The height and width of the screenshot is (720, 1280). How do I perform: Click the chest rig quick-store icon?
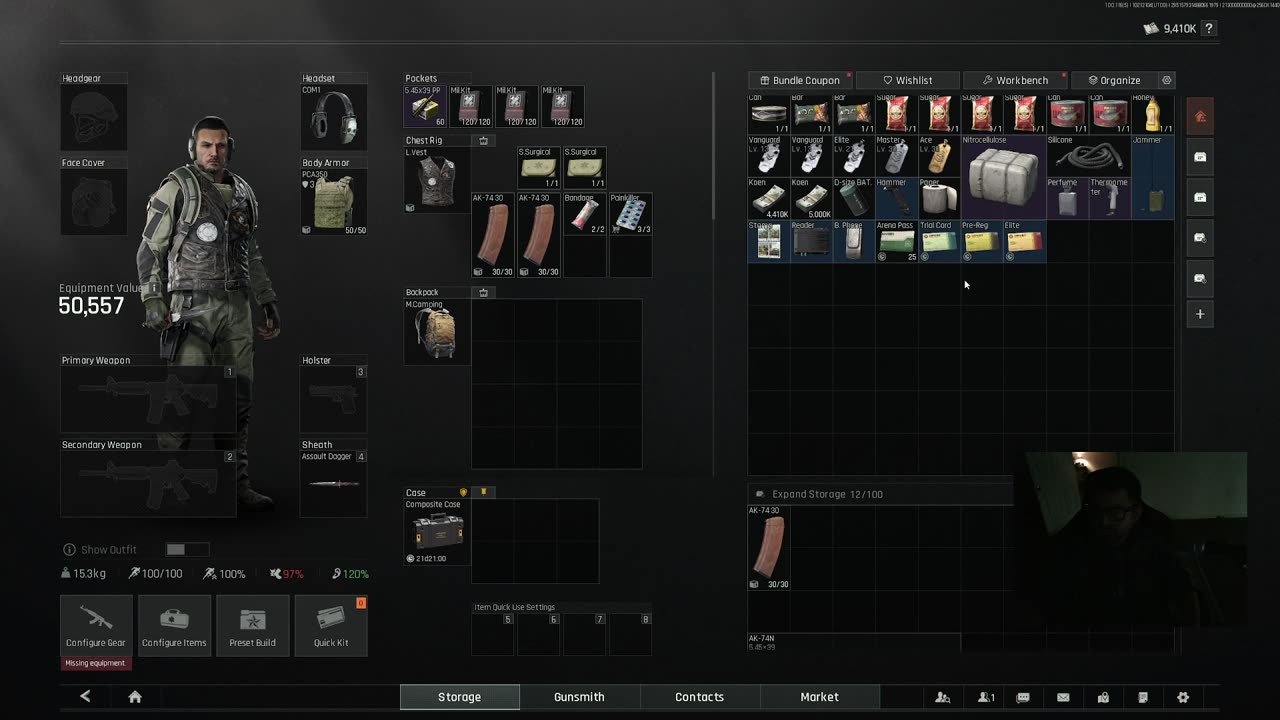click(x=484, y=141)
